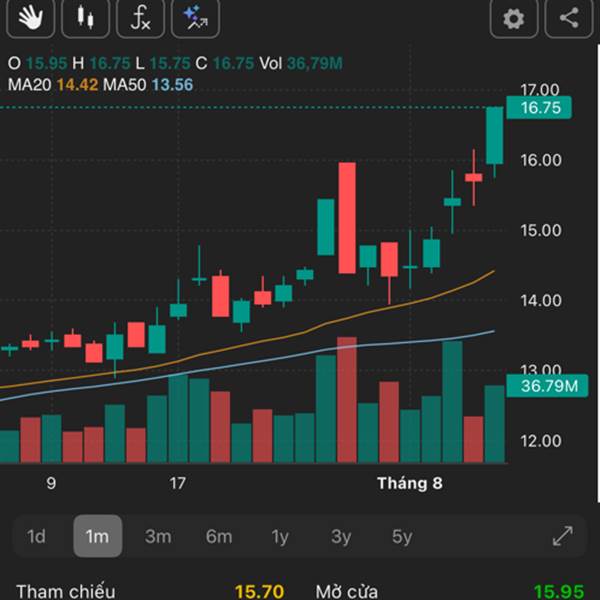600x600 pixels.
Task: Tap the Tháng 8 date axis label
Action: tap(410, 483)
